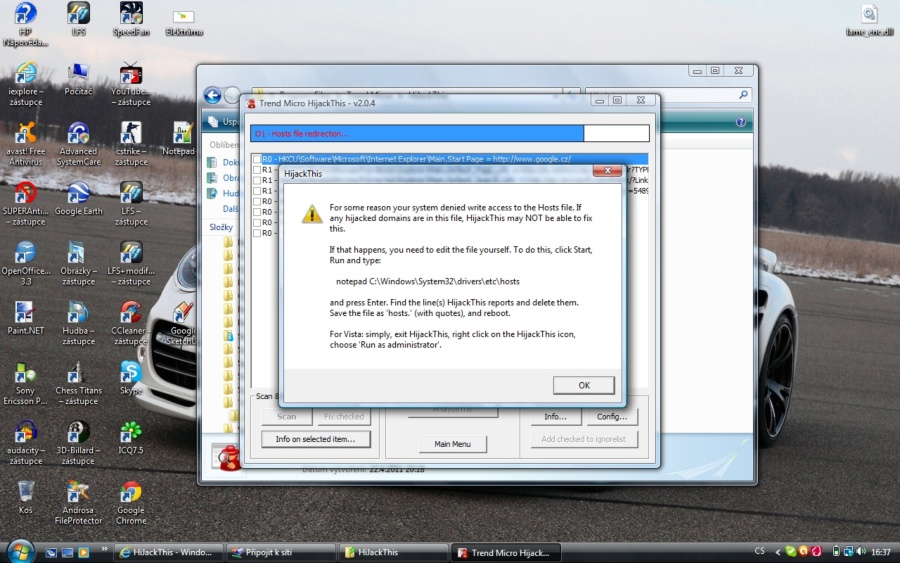This screenshot has height=563, width=900.
Task: Check the first R0 Start Page entry
Action: [x=257, y=159]
